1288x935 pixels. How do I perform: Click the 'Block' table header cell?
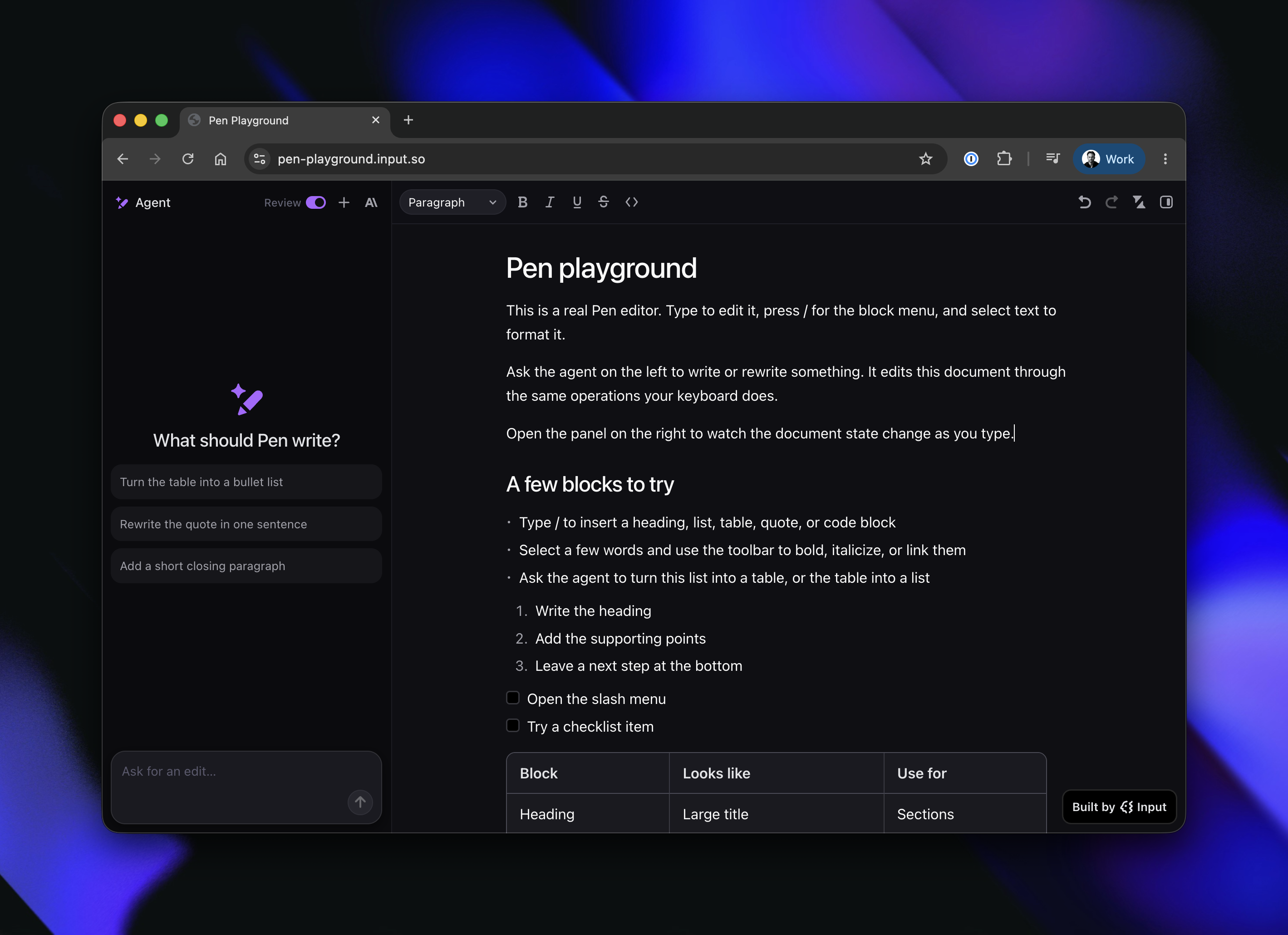[588, 773]
